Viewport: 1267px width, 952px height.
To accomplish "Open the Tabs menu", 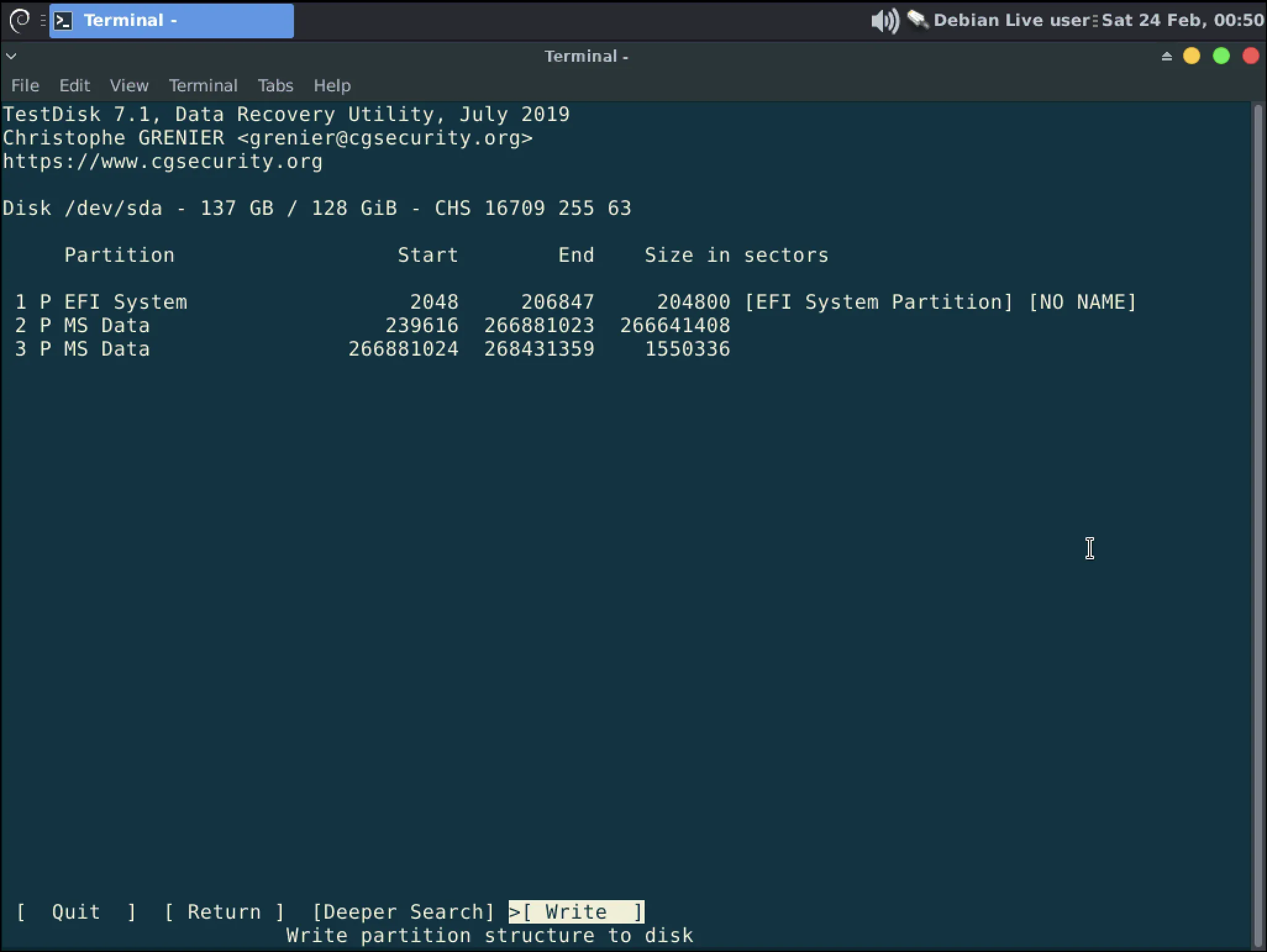I will pos(275,86).
